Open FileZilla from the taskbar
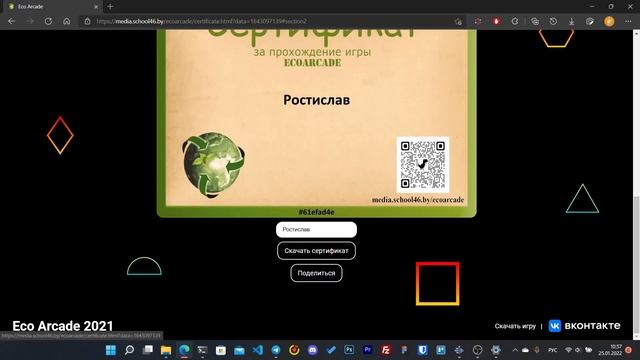640x360 pixels. pos(386,350)
